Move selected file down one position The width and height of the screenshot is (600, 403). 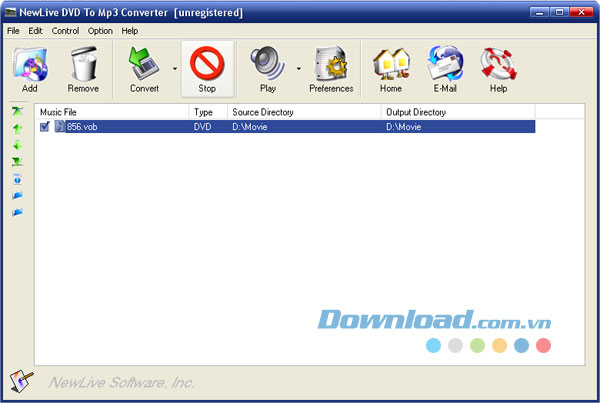[17, 145]
